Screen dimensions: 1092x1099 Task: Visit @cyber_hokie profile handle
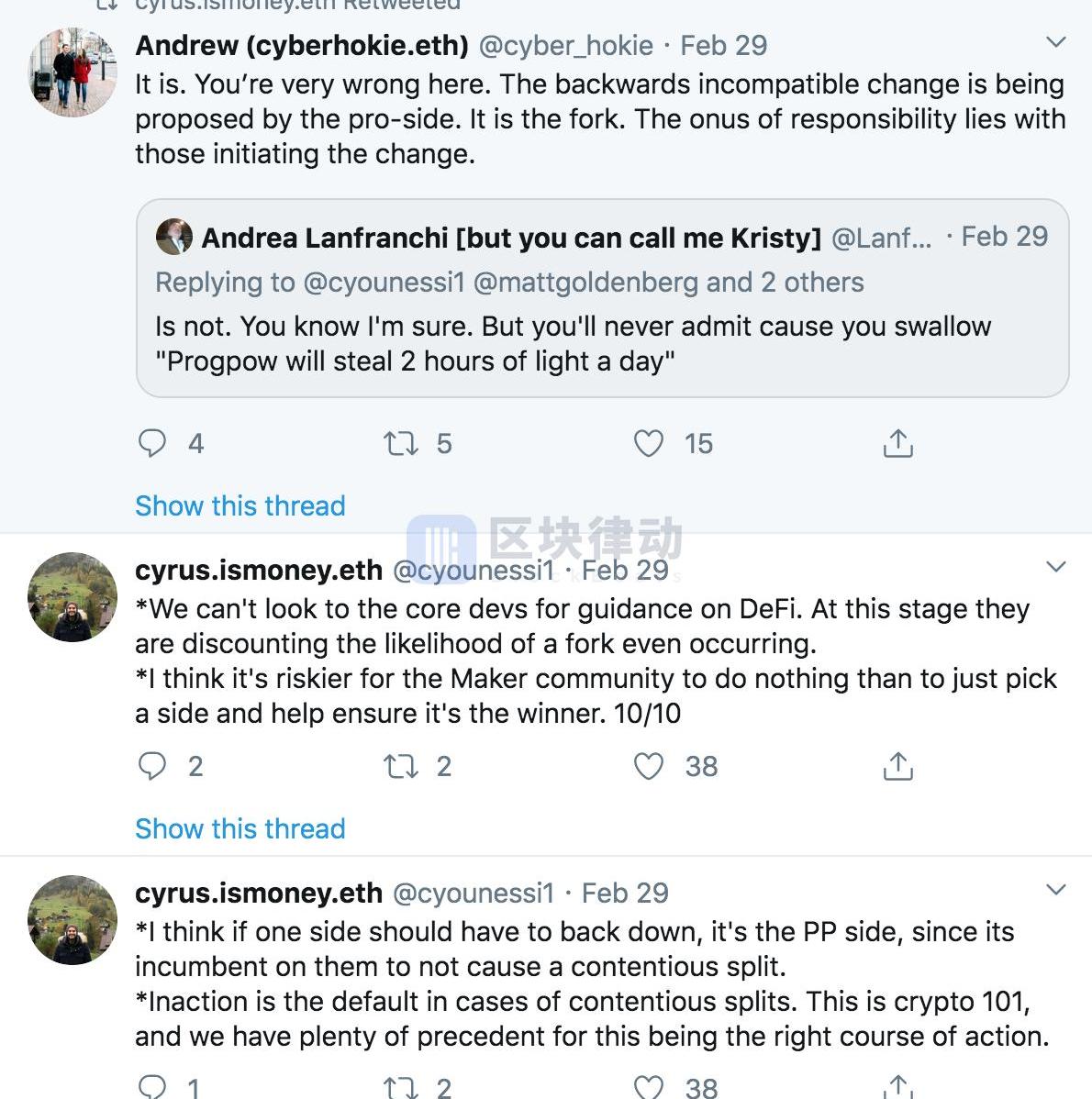[566, 45]
